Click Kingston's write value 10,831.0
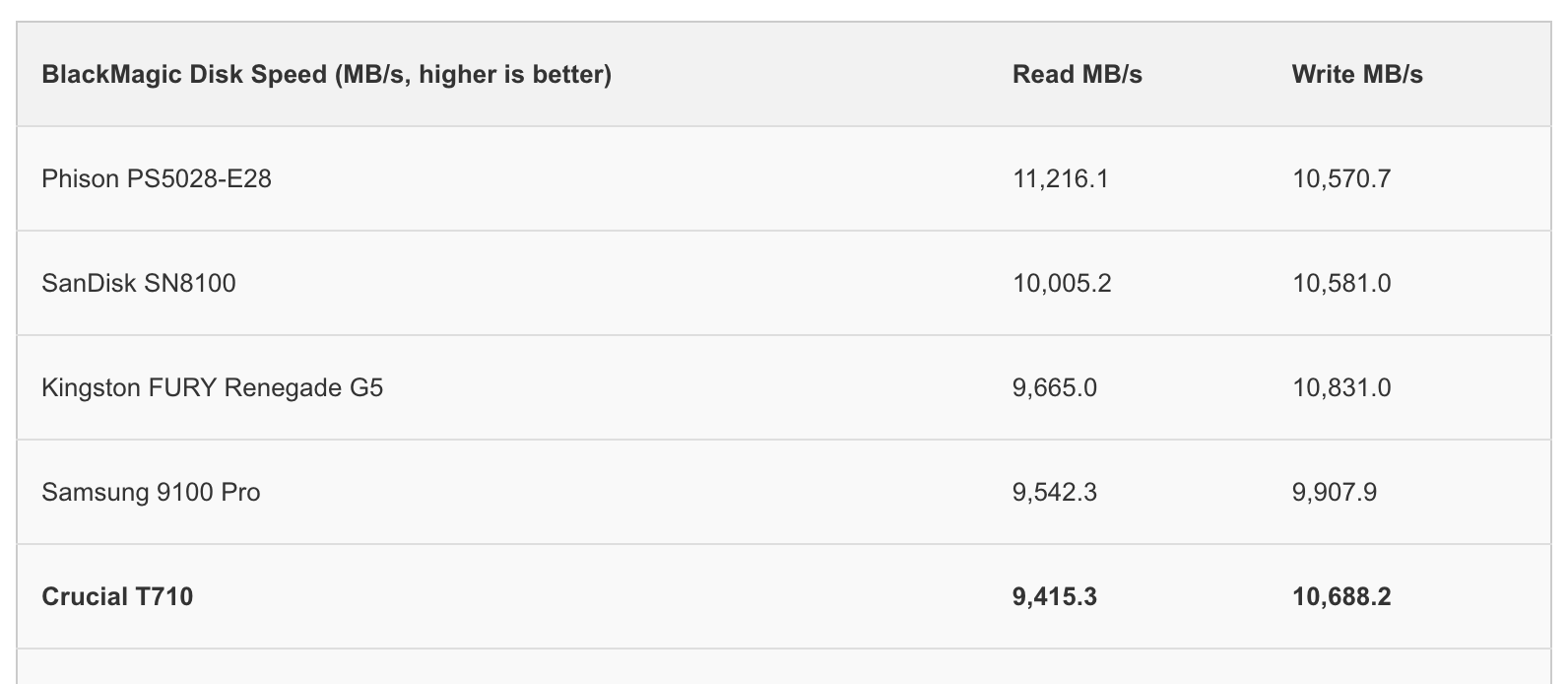Viewport: 1568px width, 684px height. pyautogui.click(x=1340, y=388)
